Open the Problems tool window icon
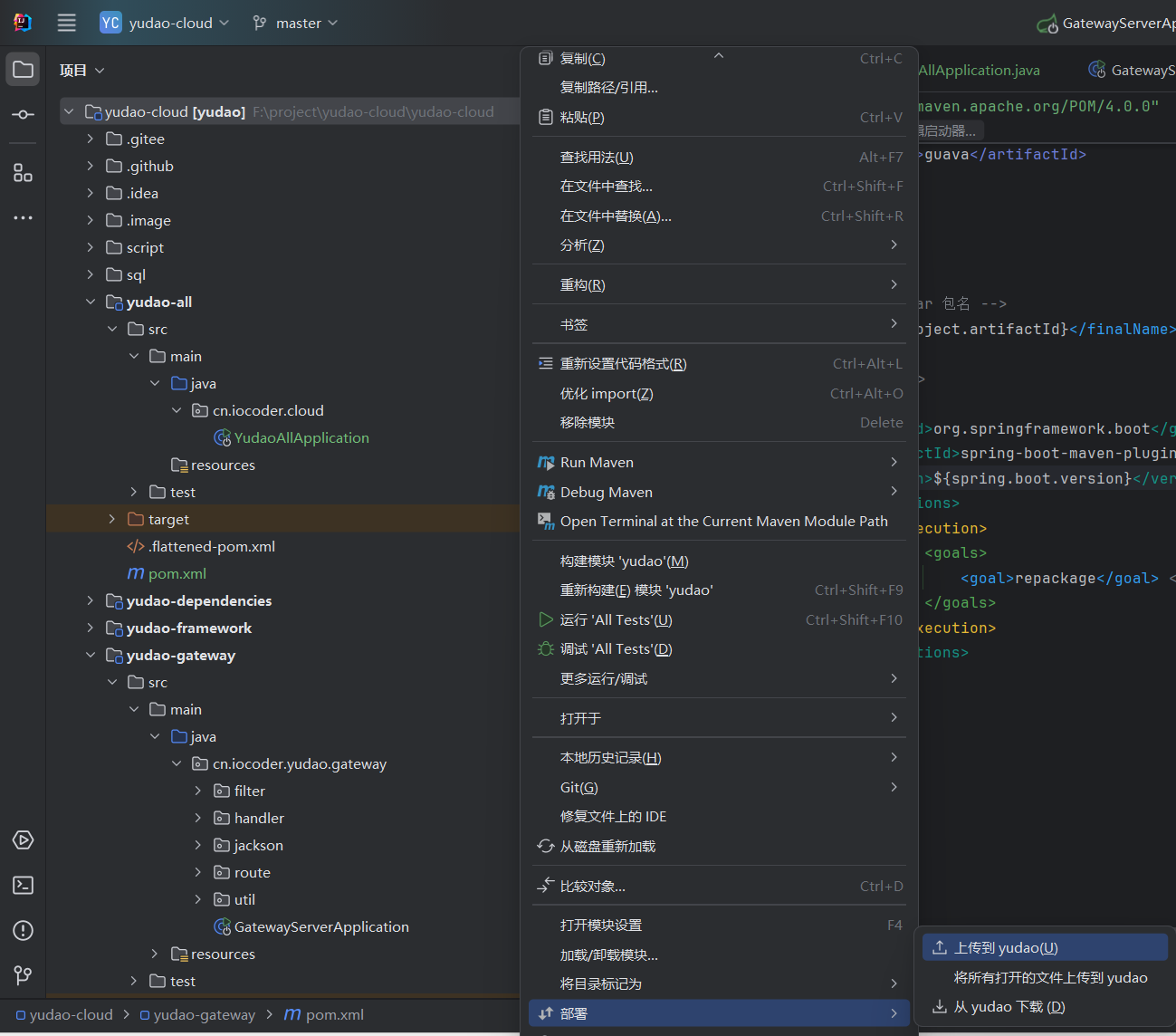This screenshot has height=1036, width=1176. [x=23, y=930]
